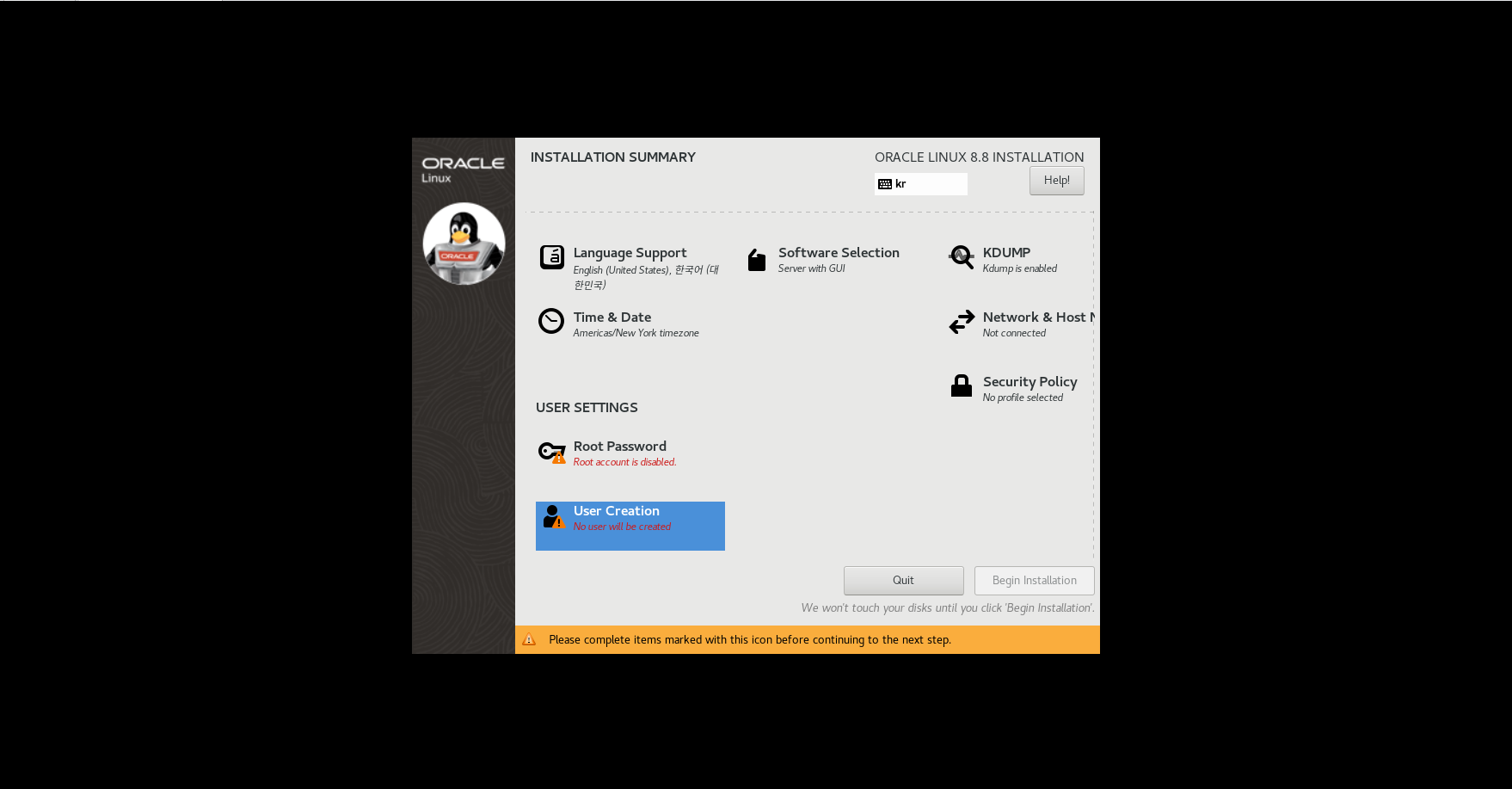Viewport: 1512px width, 789px height.
Task: Open the Help! button
Action: [1057, 181]
